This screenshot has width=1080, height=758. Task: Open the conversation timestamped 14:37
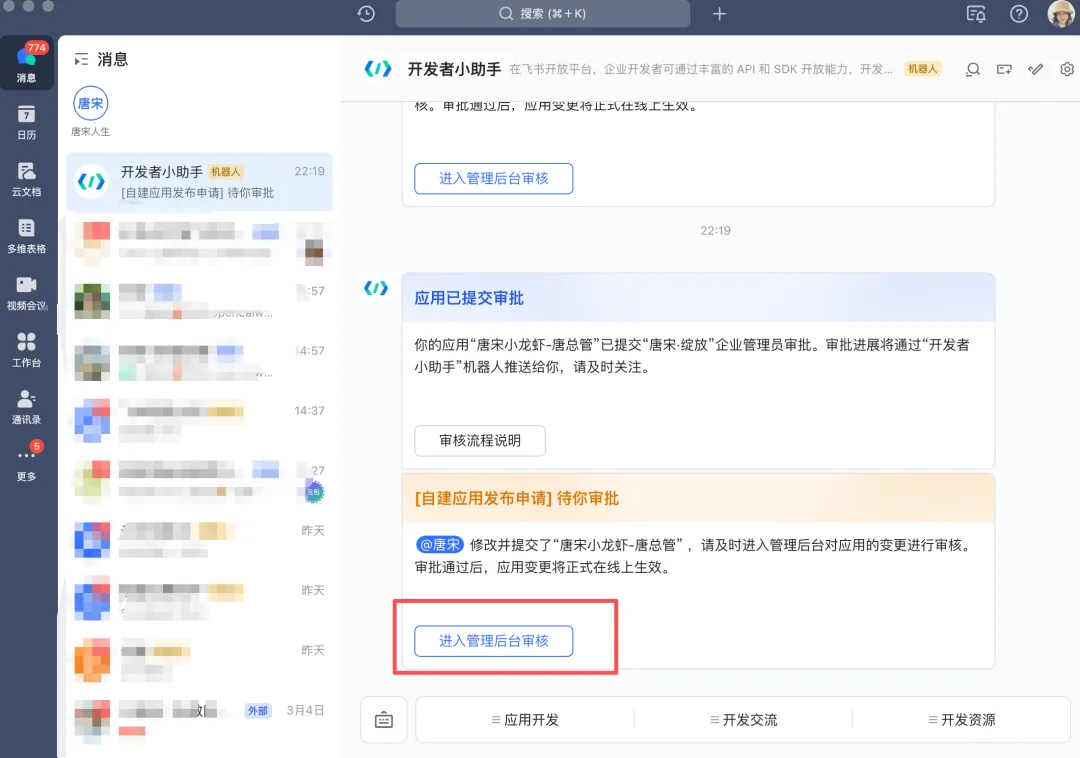click(x=199, y=421)
